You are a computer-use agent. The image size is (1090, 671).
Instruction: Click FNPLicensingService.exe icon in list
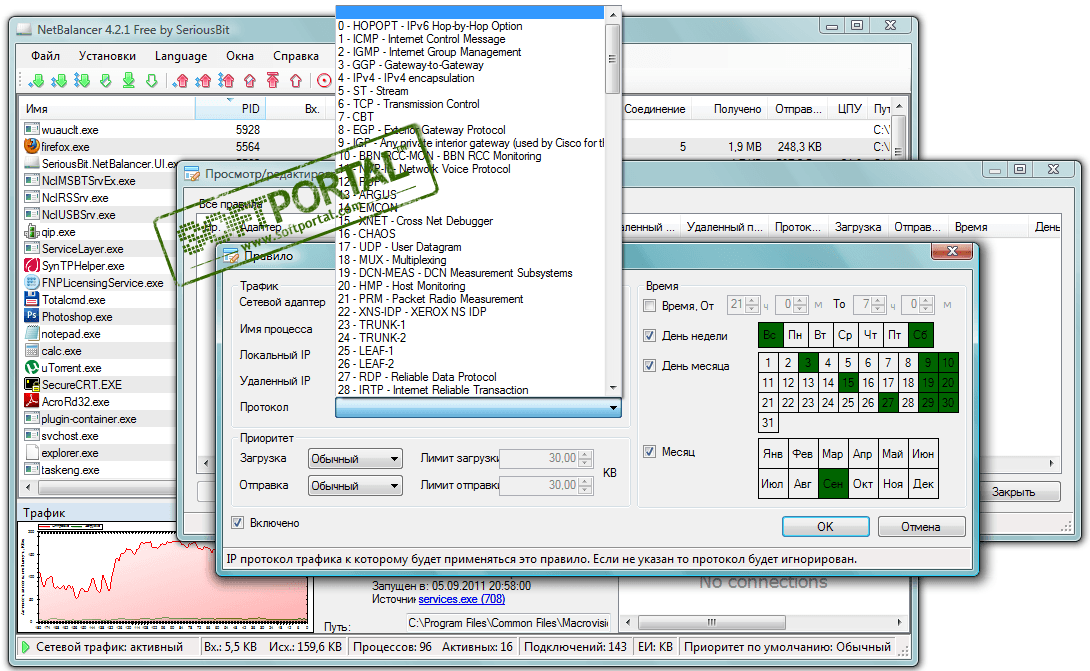tap(32, 282)
